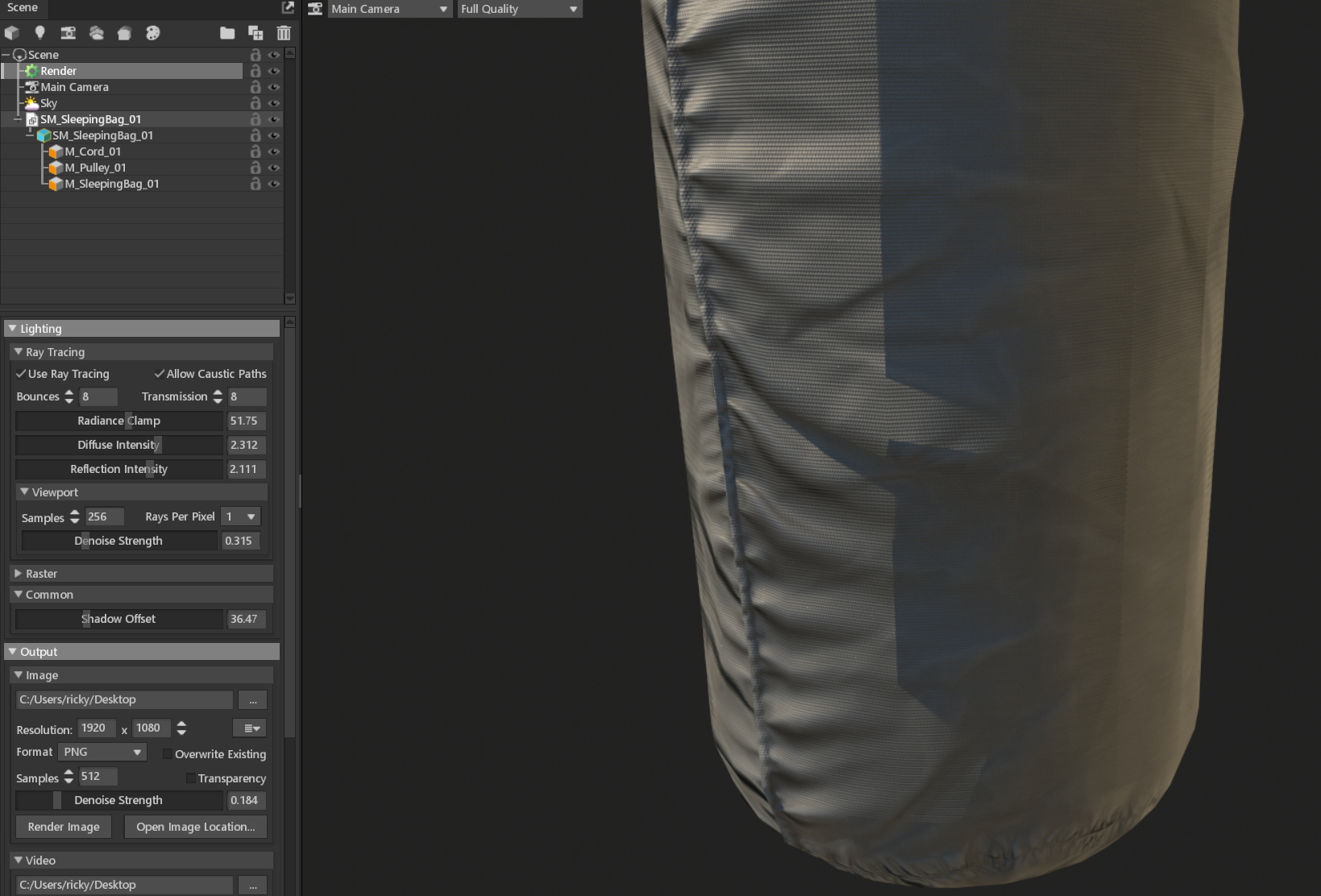Screen dimensions: 1321x896
Task: Adjust the Radiance Clamp slider
Action: pos(118,421)
